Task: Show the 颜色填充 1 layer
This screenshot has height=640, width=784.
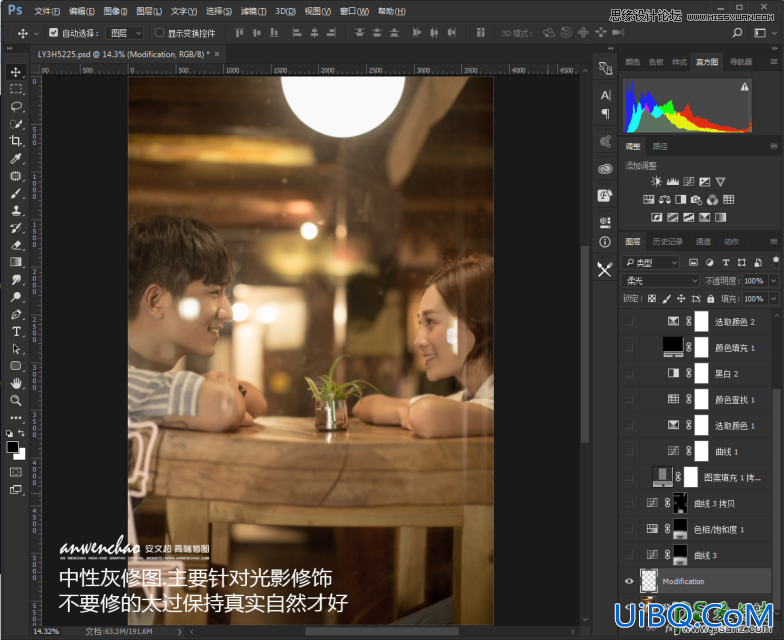Action: tap(629, 348)
